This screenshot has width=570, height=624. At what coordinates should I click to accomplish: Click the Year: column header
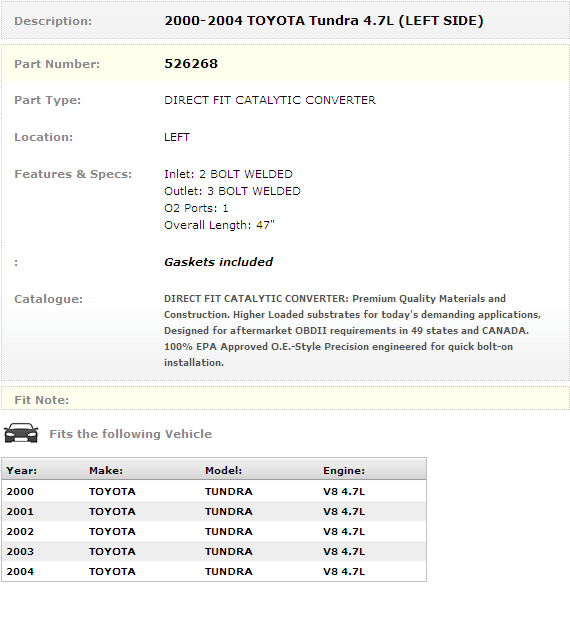coord(21,471)
